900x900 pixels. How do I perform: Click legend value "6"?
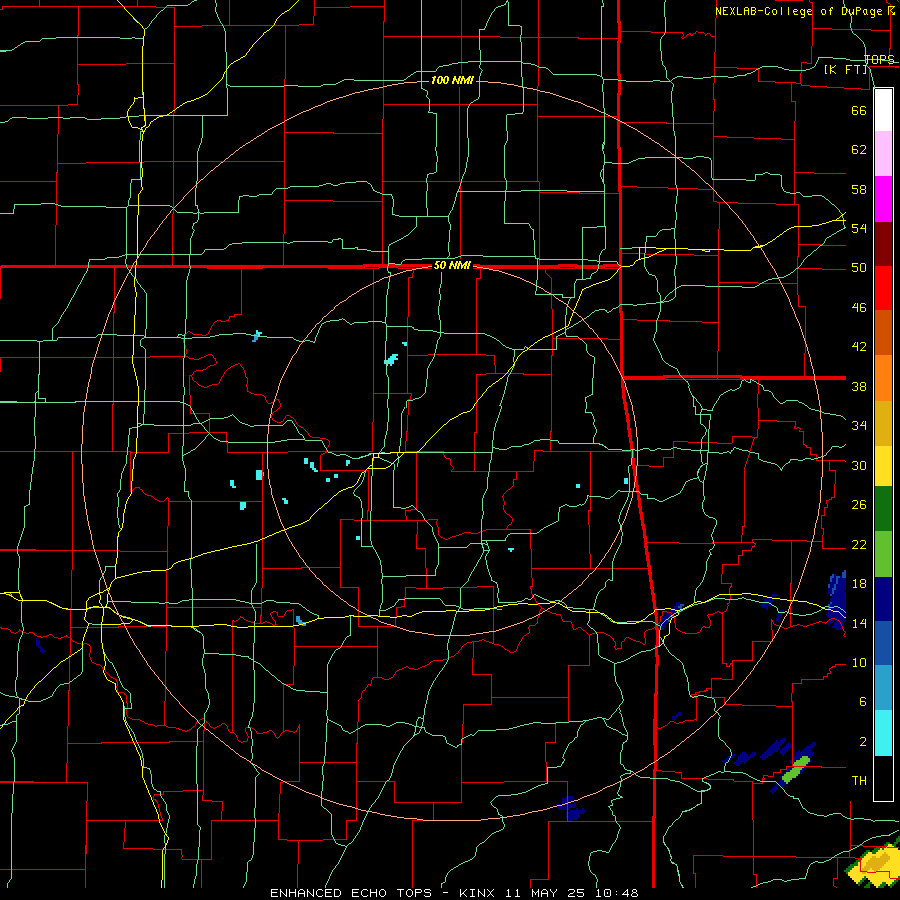(862, 702)
